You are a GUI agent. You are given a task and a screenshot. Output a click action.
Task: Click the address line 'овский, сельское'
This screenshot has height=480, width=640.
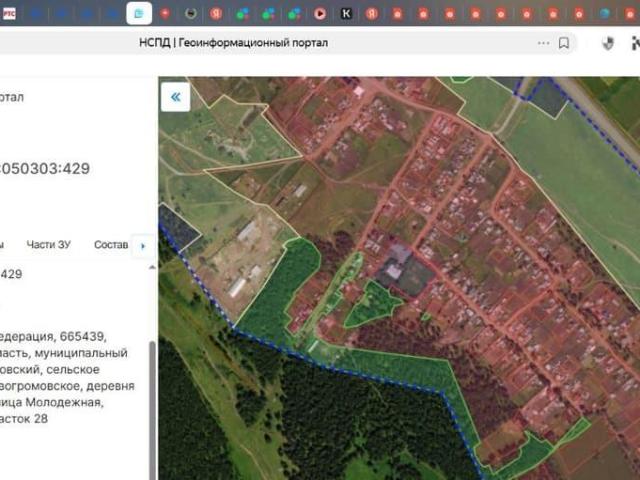pos(50,369)
